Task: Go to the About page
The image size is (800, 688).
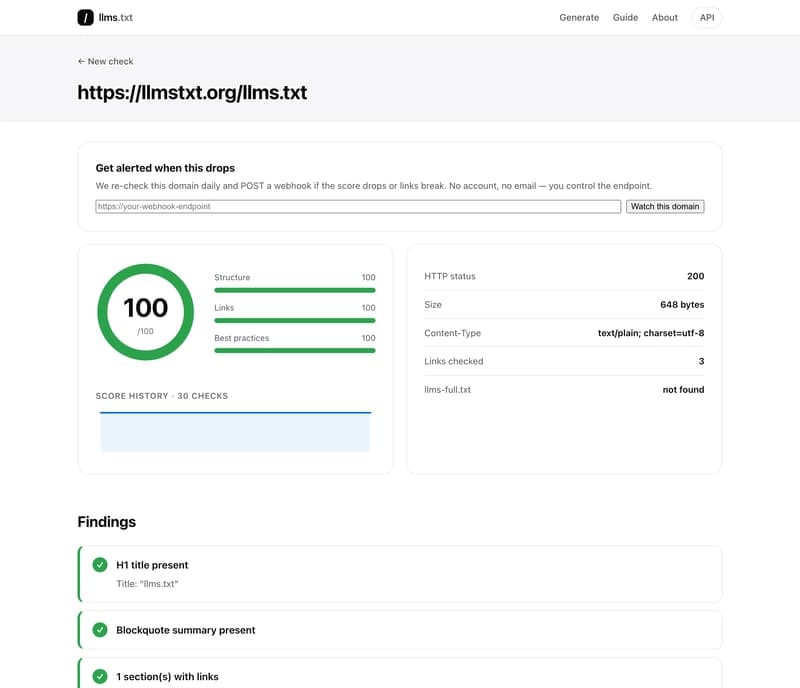Action: coord(664,17)
